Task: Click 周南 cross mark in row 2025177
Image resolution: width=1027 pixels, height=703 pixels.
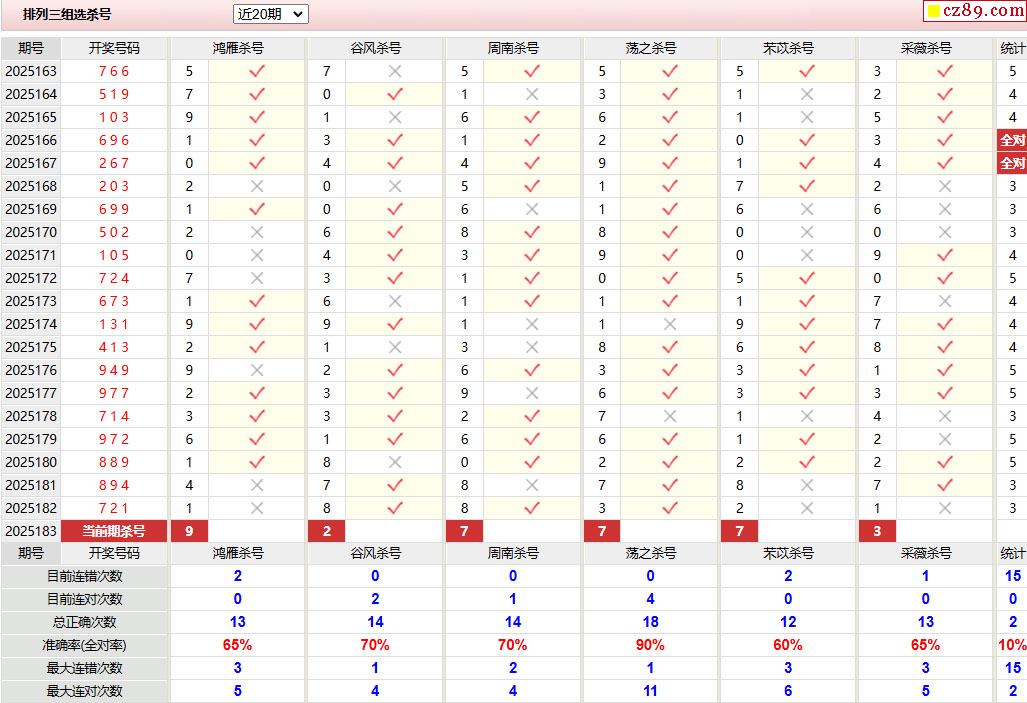Action: coord(532,393)
